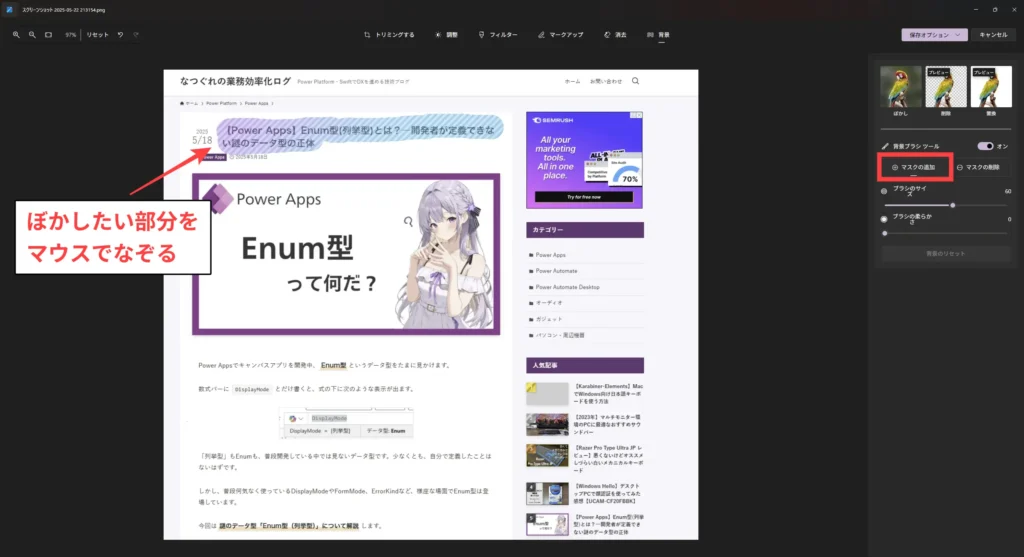Open the 保存オプション dropdown
The width and height of the screenshot is (1024, 557).
(x=935, y=35)
